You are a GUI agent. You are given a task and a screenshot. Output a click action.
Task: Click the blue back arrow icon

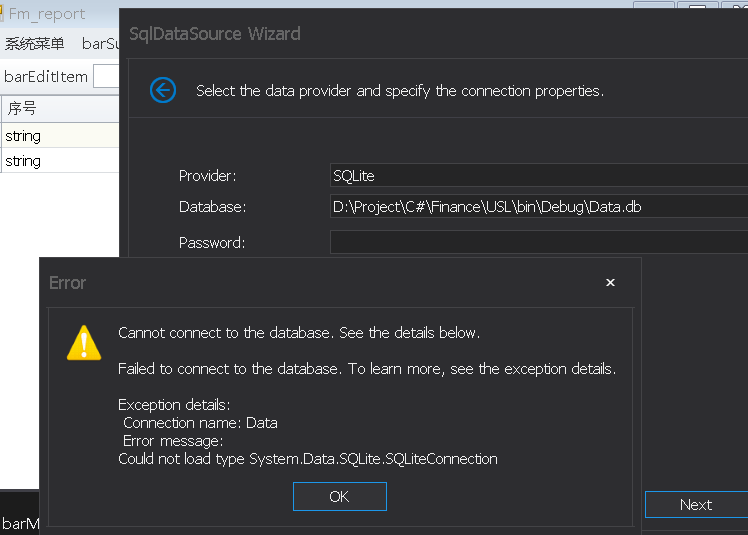(x=163, y=90)
